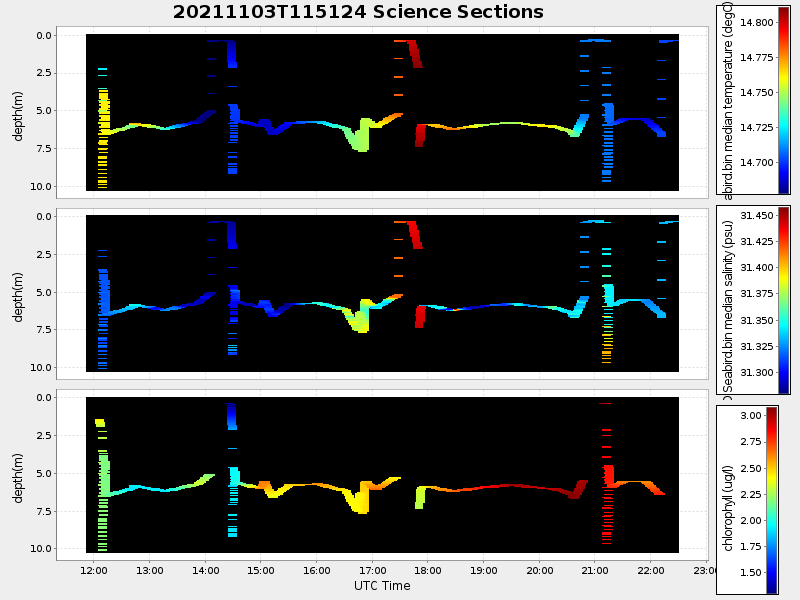Click the 2.25 chlorophyll colorbar tick
The image size is (800, 600).
click(751, 494)
